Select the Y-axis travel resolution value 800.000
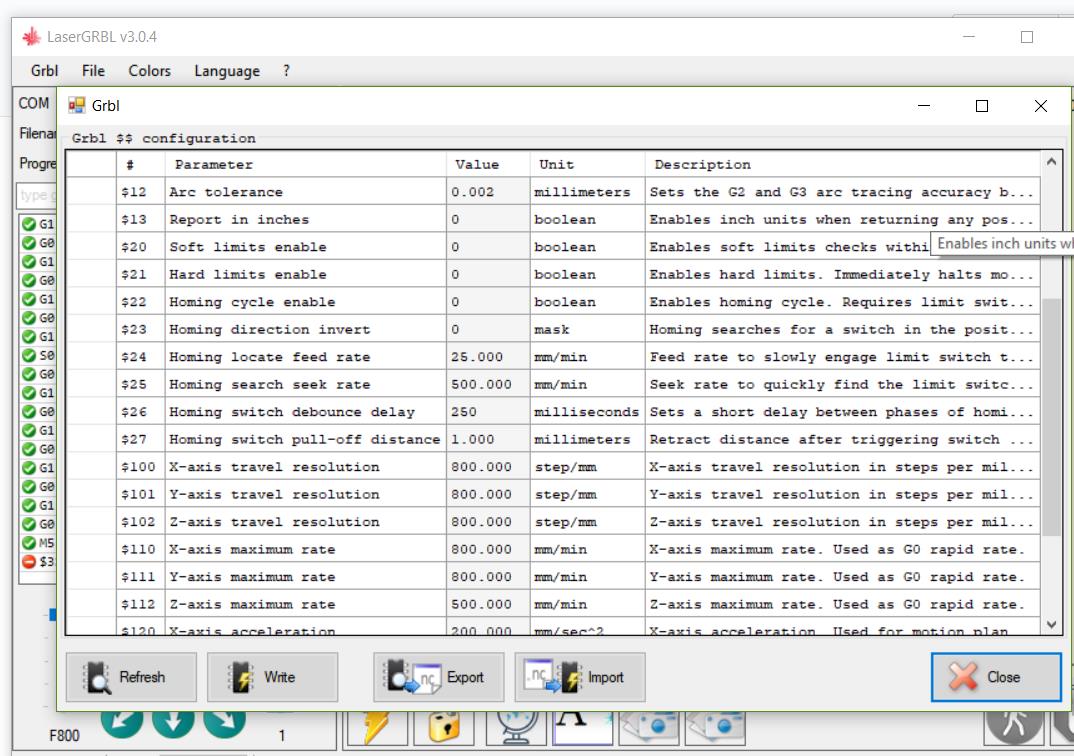1074x756 pixels. point(488,494)
